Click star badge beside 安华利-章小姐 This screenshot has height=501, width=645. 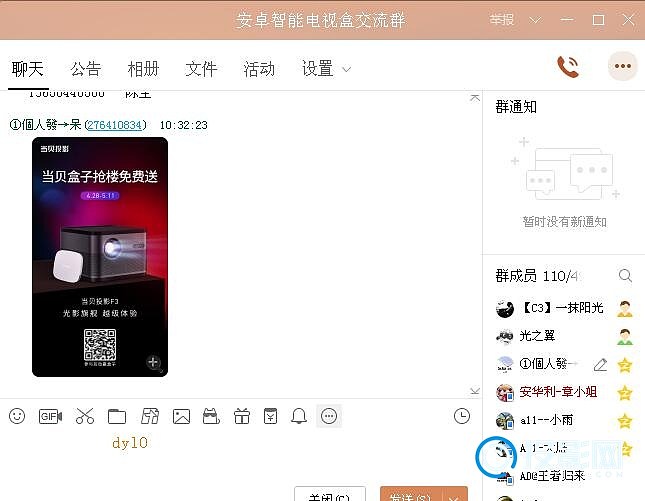click(625, 393)
